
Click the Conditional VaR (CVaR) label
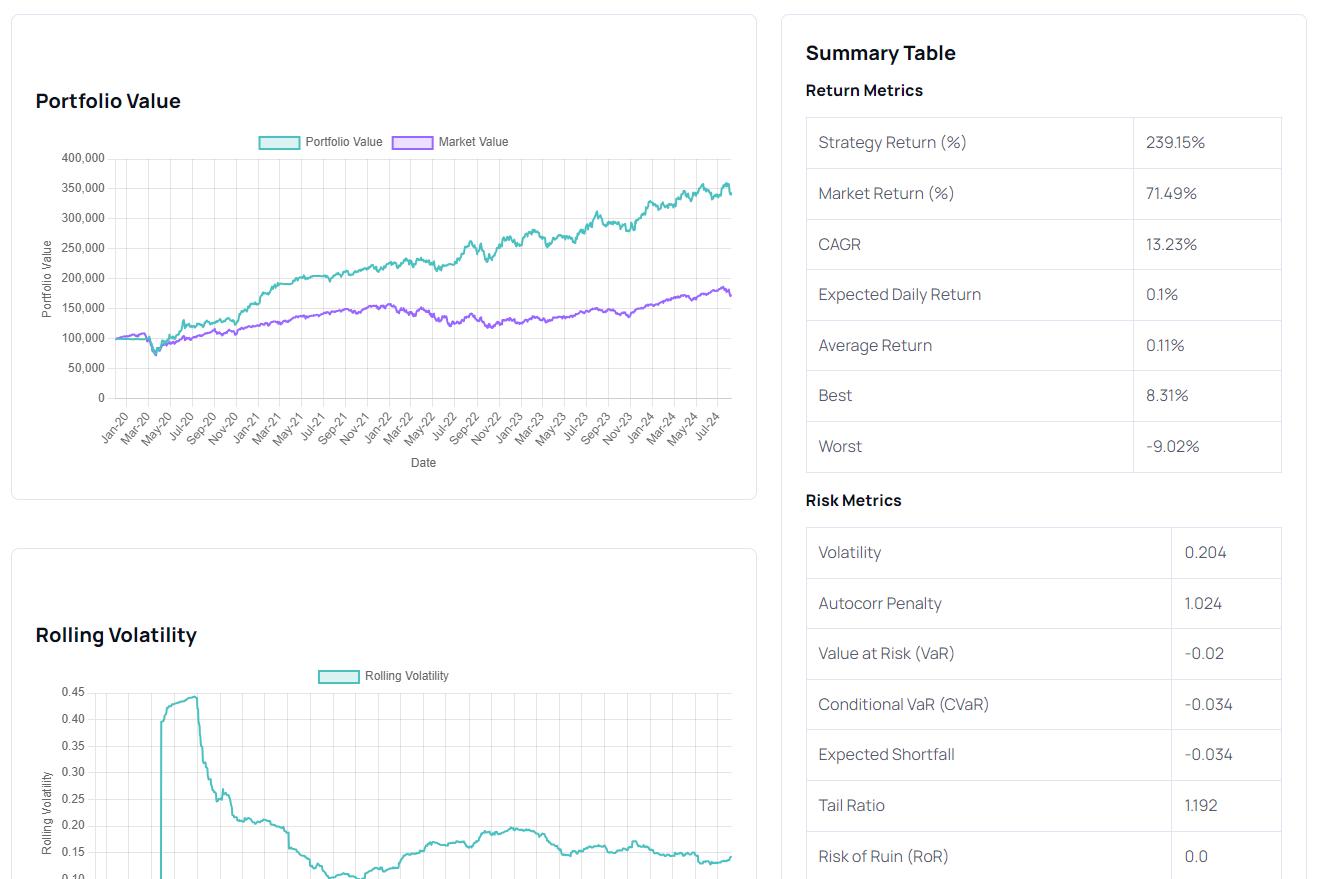tap(903, 704)
